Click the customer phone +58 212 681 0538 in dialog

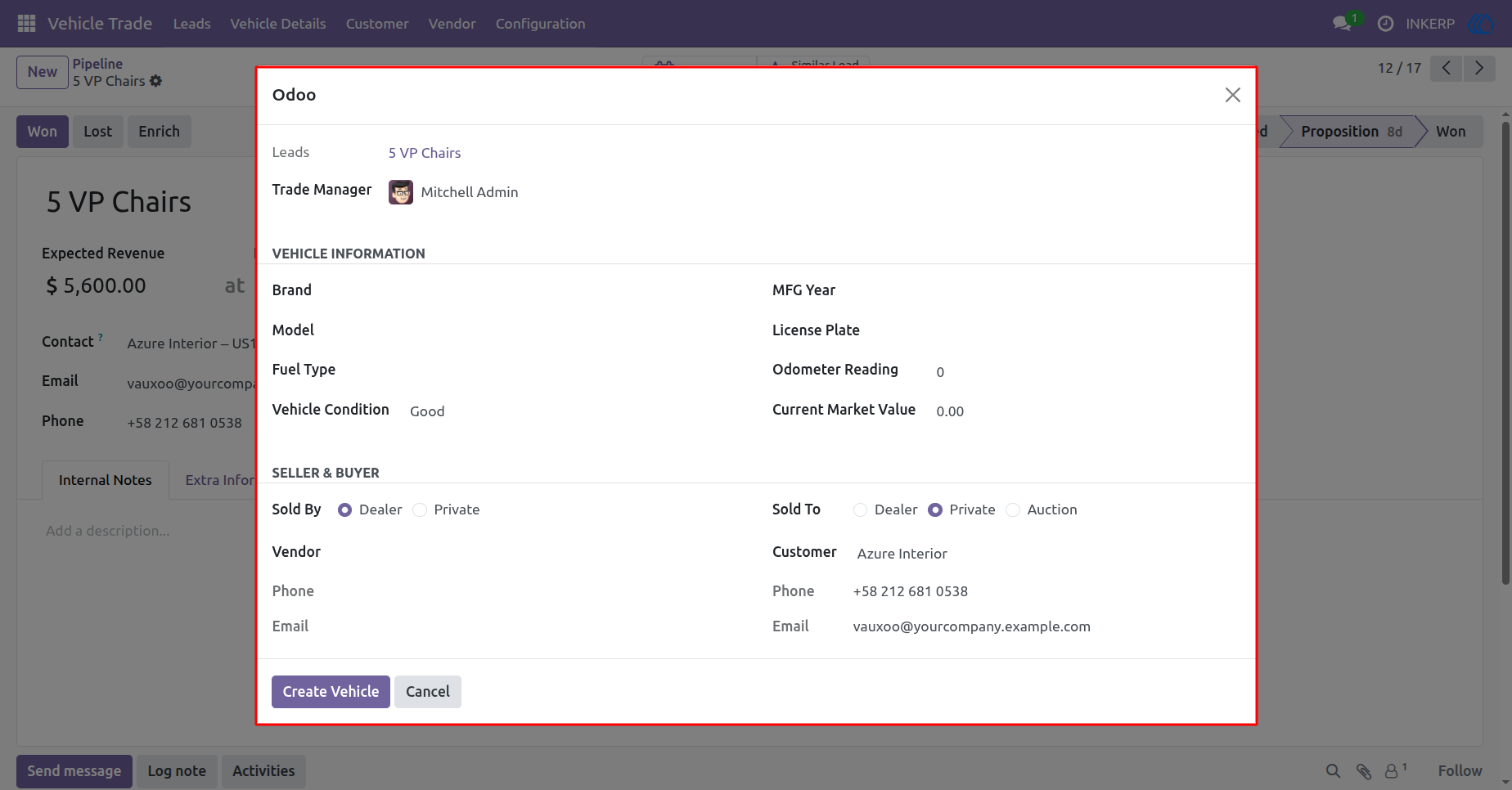click(x=910, y=591)
